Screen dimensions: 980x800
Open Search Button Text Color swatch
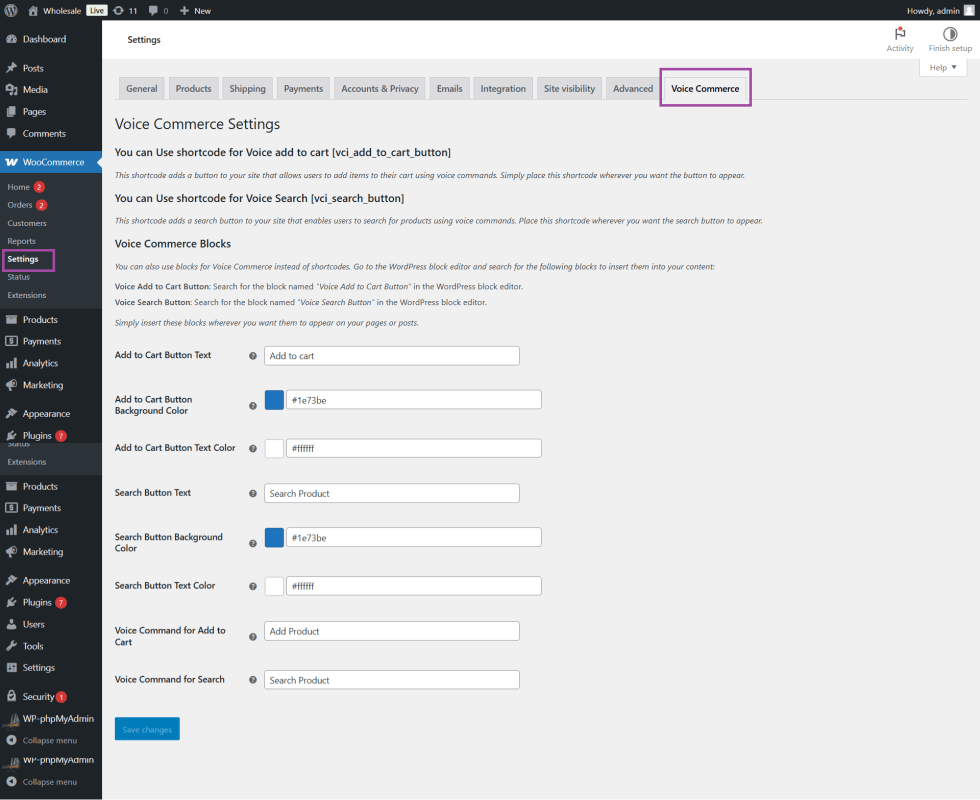coord(274,586)
